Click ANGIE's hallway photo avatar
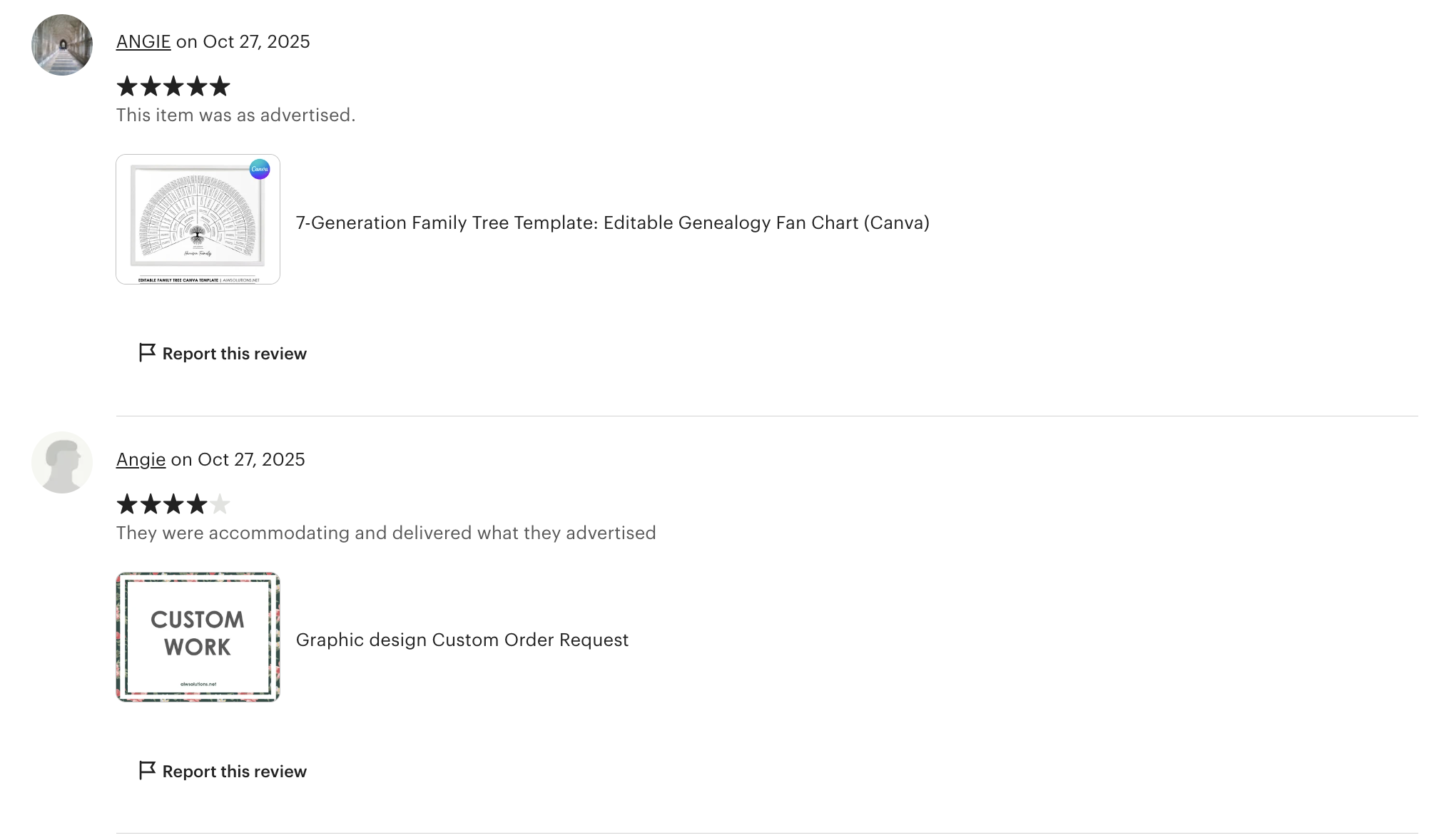The image size is (1434, 840). pos(62,45)
